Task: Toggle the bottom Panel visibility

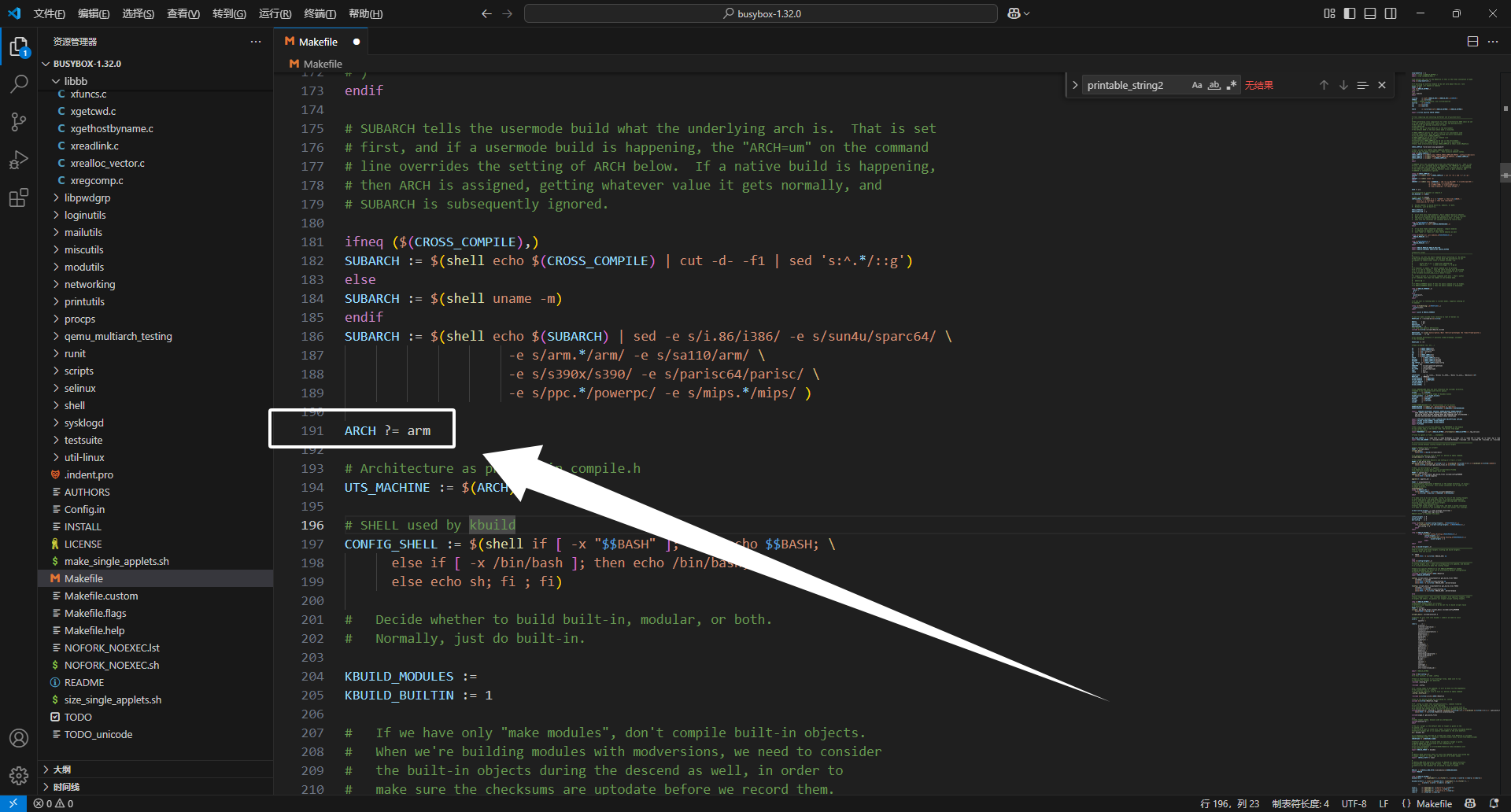Action: (x=1370, y=13)
